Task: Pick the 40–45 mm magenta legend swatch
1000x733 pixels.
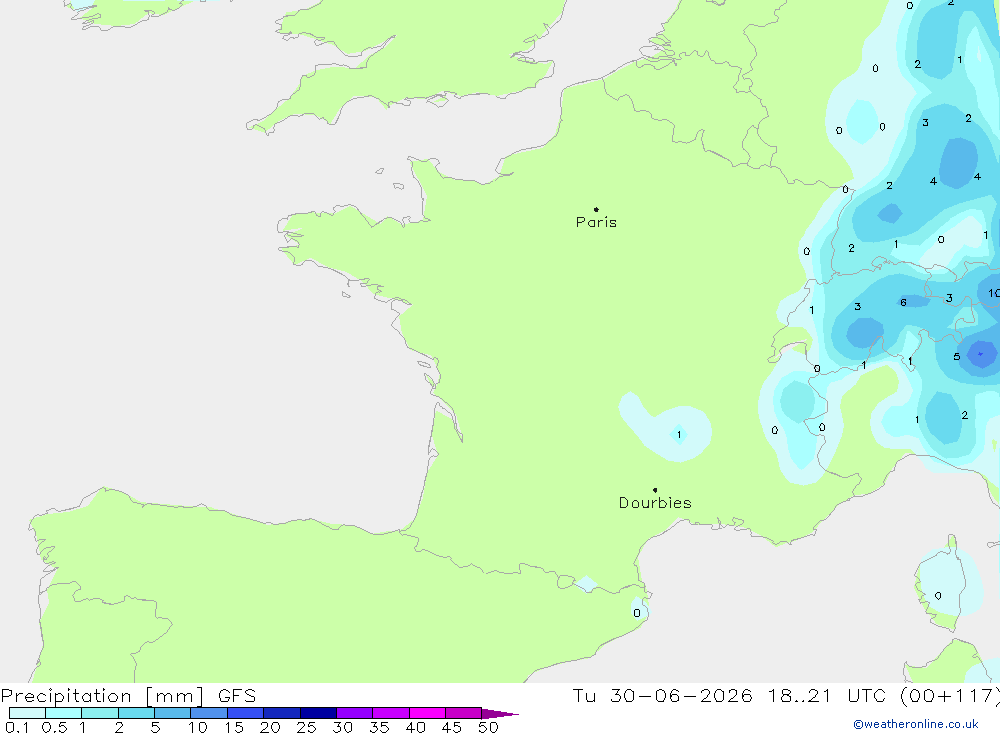Action: pos(427,713)
